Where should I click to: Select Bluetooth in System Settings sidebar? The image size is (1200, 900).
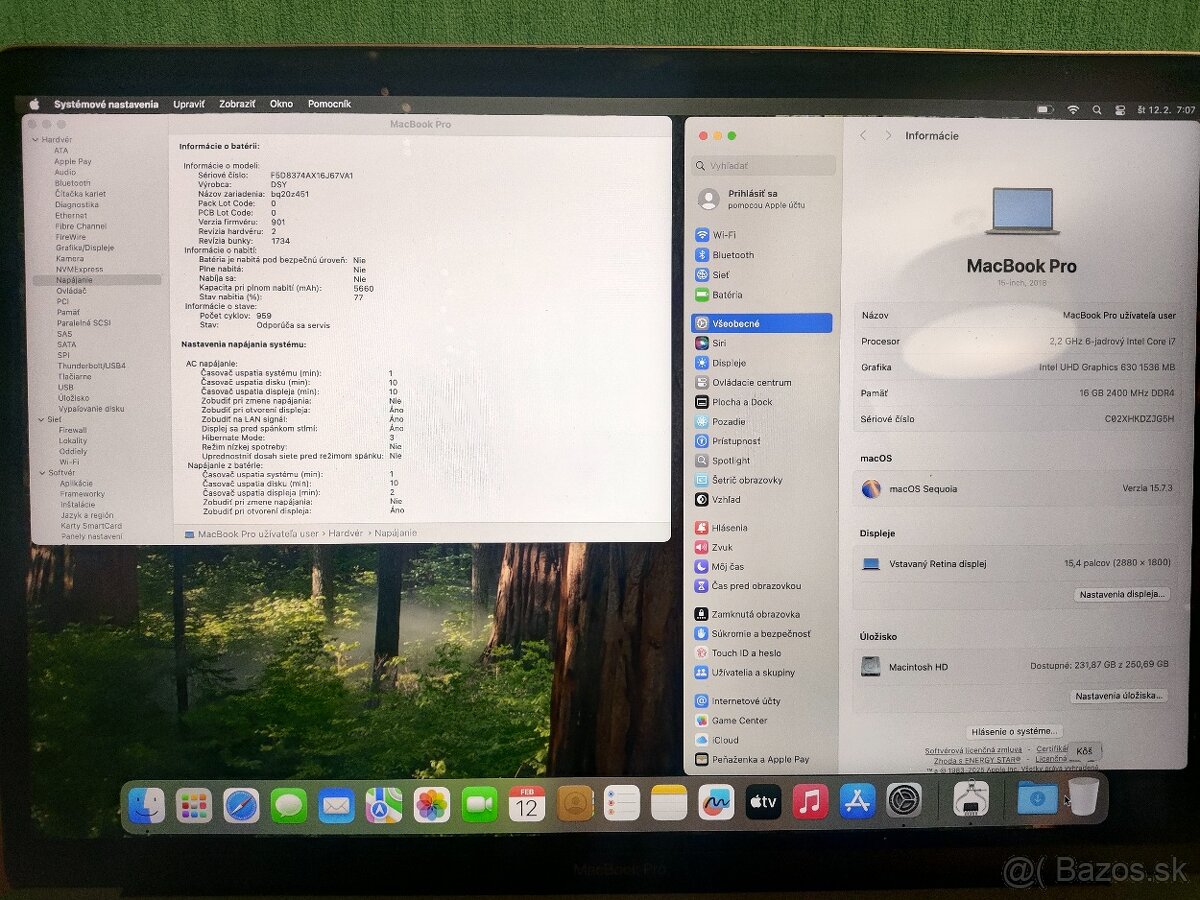731,255
